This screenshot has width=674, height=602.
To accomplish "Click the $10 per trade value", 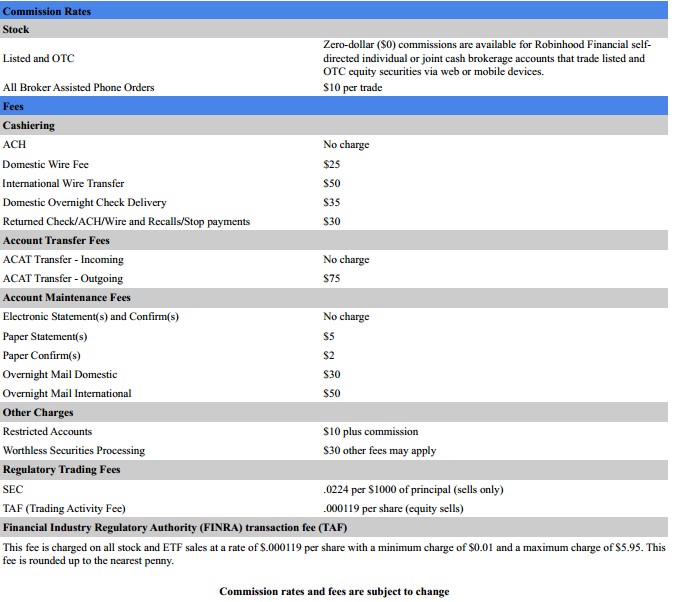I will point(352,87).
